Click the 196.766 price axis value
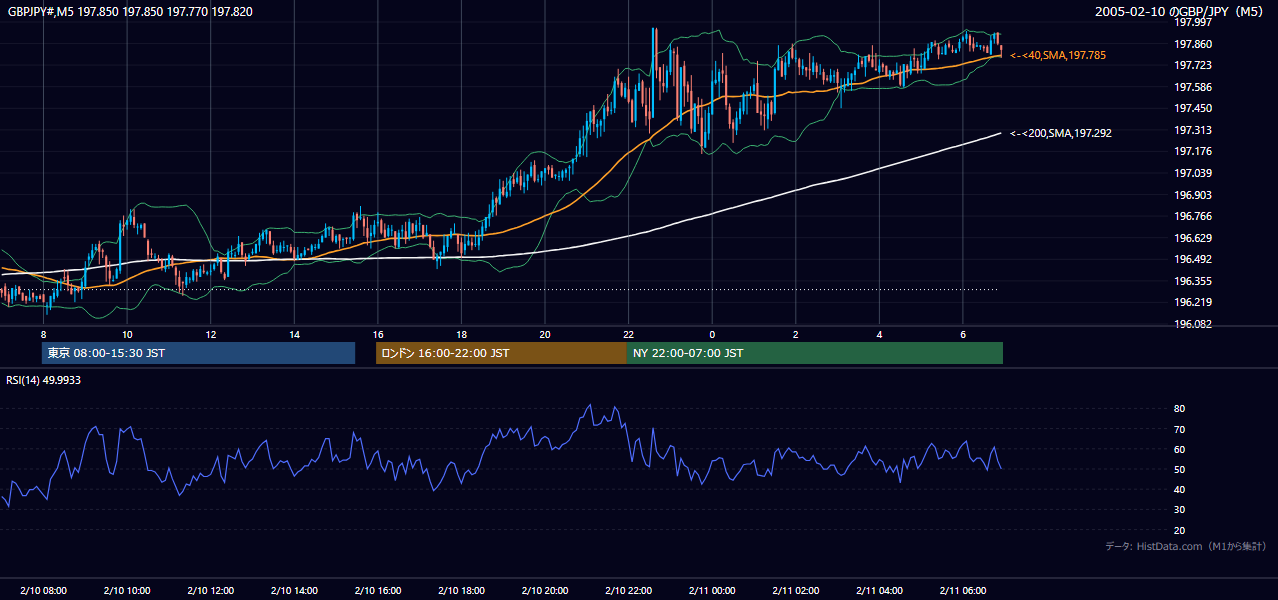 click(x=1193, y=216)
